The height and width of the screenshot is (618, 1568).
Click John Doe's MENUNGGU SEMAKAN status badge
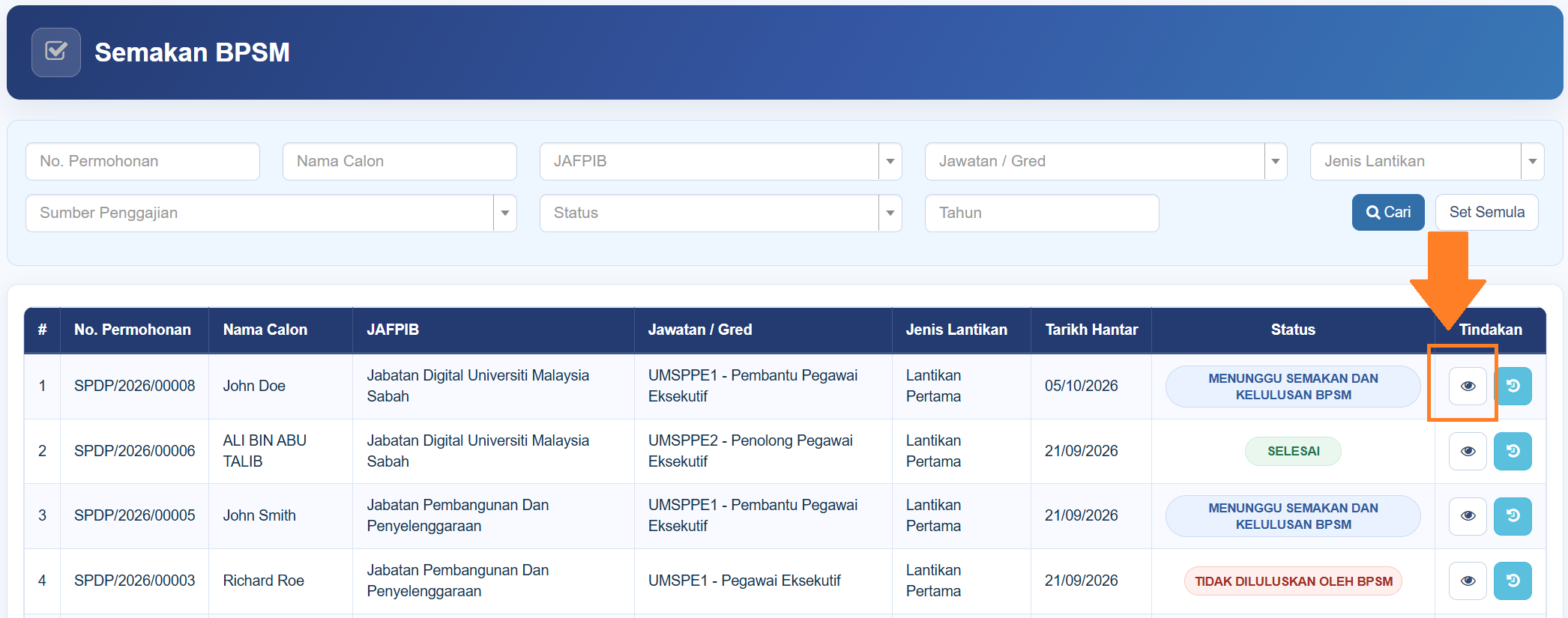click(1293, 387)
